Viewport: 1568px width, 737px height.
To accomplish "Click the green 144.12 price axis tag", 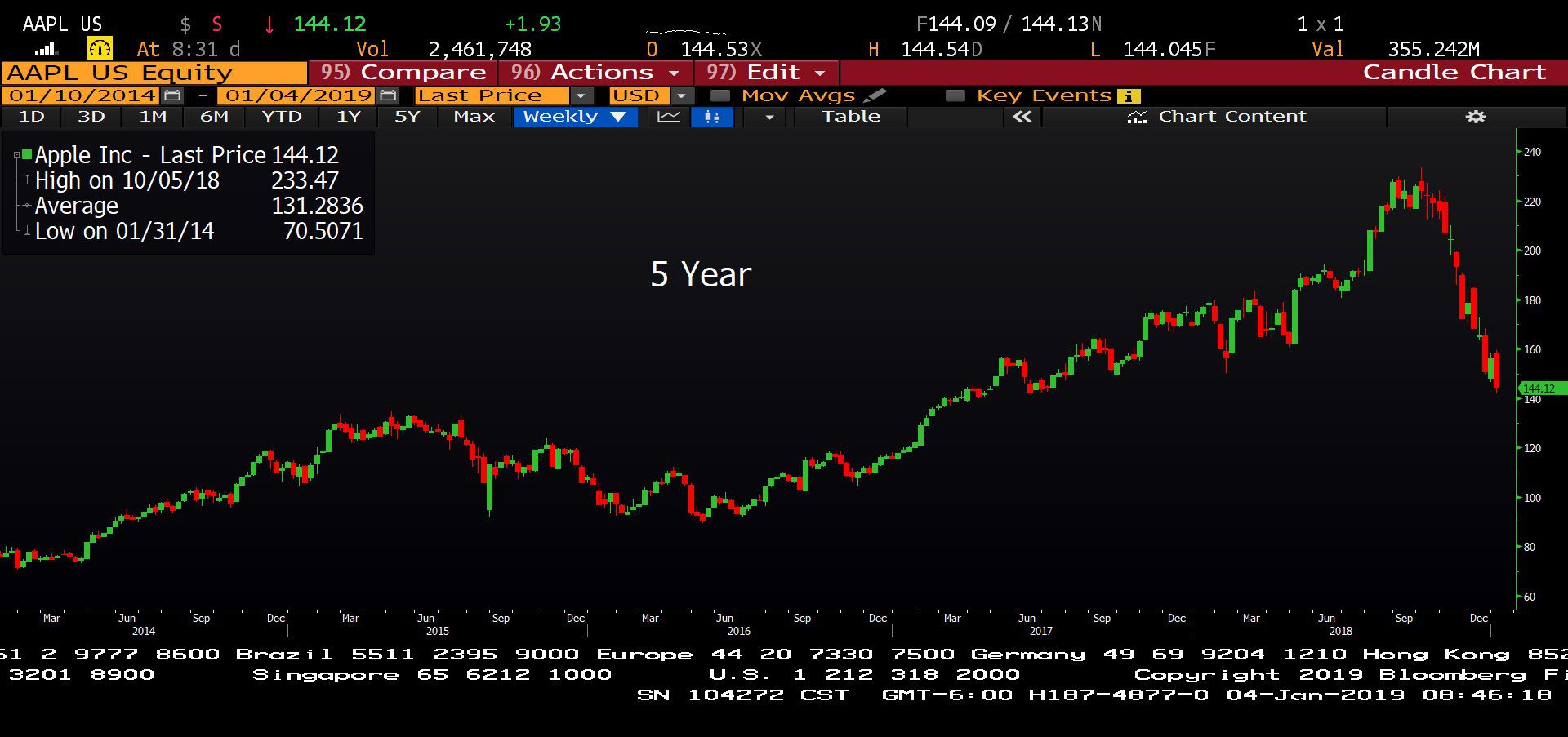I will (1542, 388).
